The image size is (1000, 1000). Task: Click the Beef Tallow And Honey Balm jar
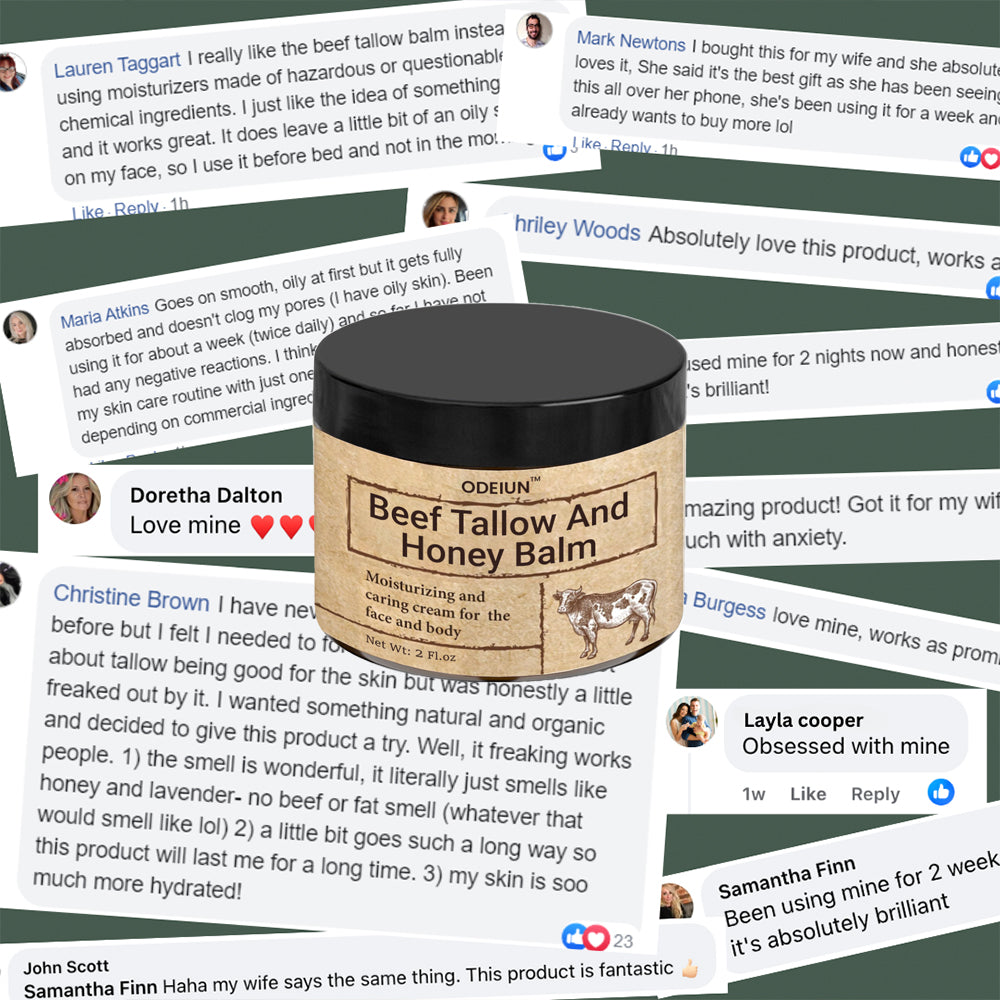(x=499, y=491)
